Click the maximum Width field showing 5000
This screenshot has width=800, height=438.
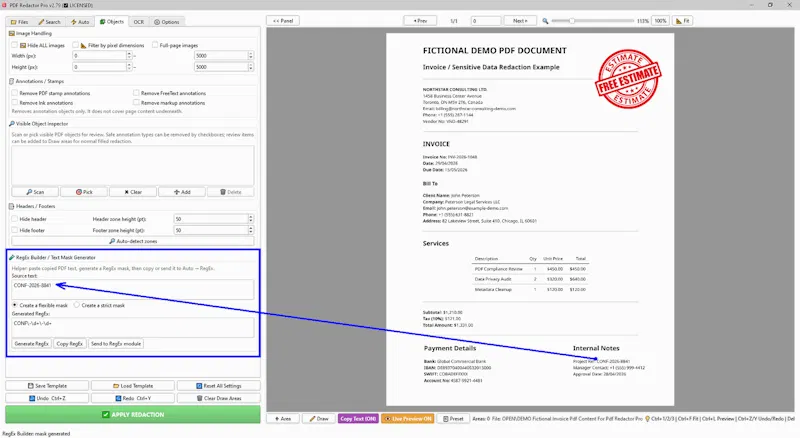tap(220, 55)
